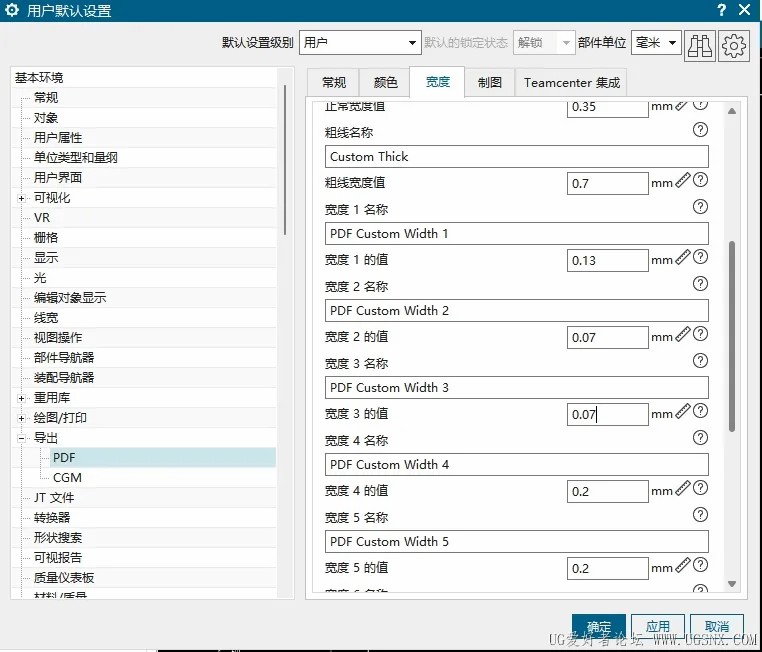Click ruler icon beside 宽度 5 的值
The width and height of the screenshot is (762, 652).
coord(683,565)
